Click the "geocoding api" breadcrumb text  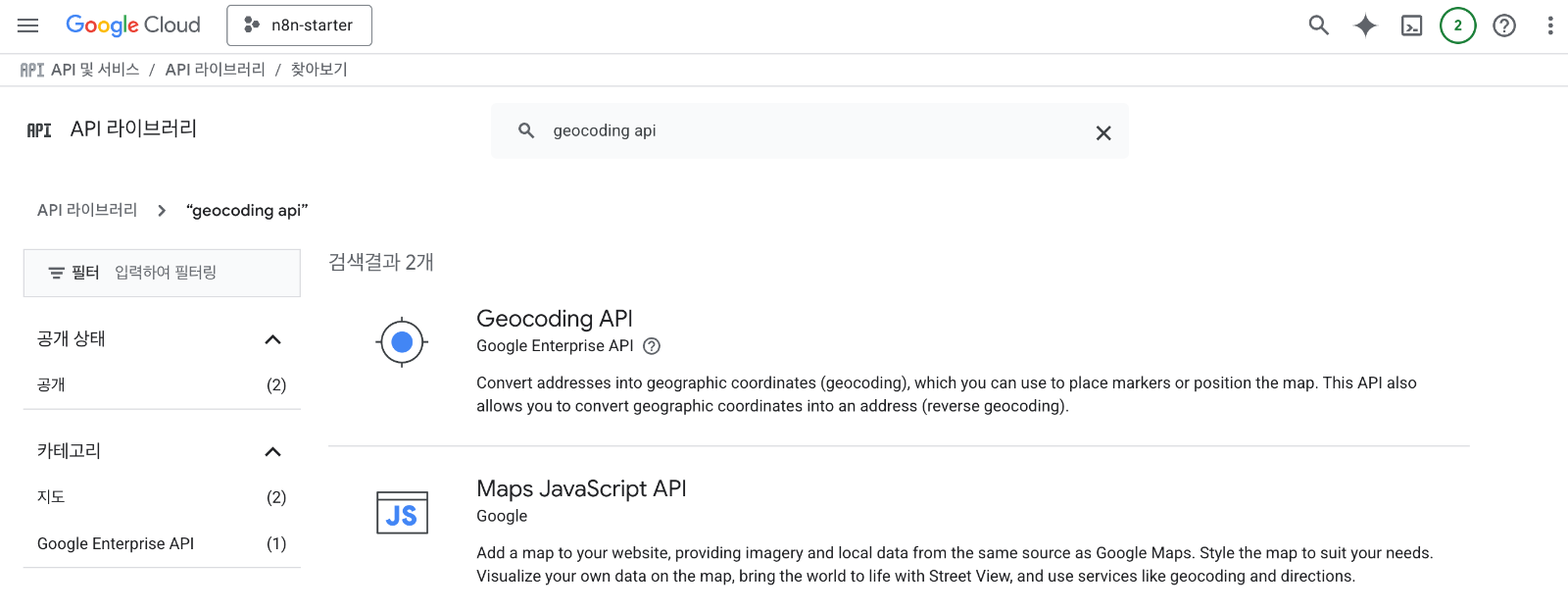(x=247, y=211)
